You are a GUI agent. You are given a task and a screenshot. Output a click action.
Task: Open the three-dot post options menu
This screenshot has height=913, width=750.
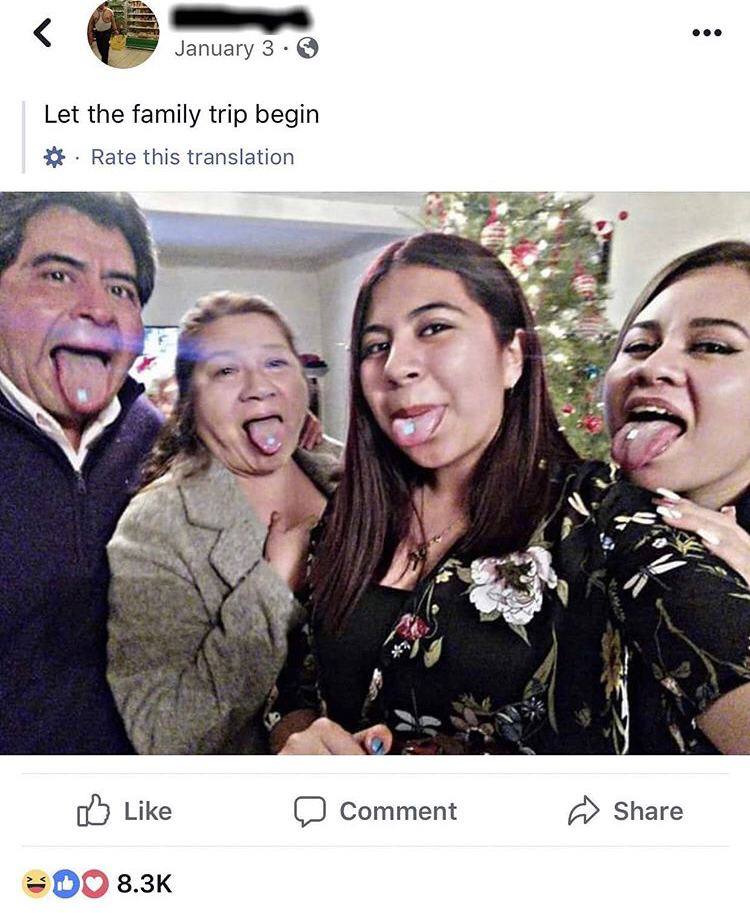[x=707, y=33]
